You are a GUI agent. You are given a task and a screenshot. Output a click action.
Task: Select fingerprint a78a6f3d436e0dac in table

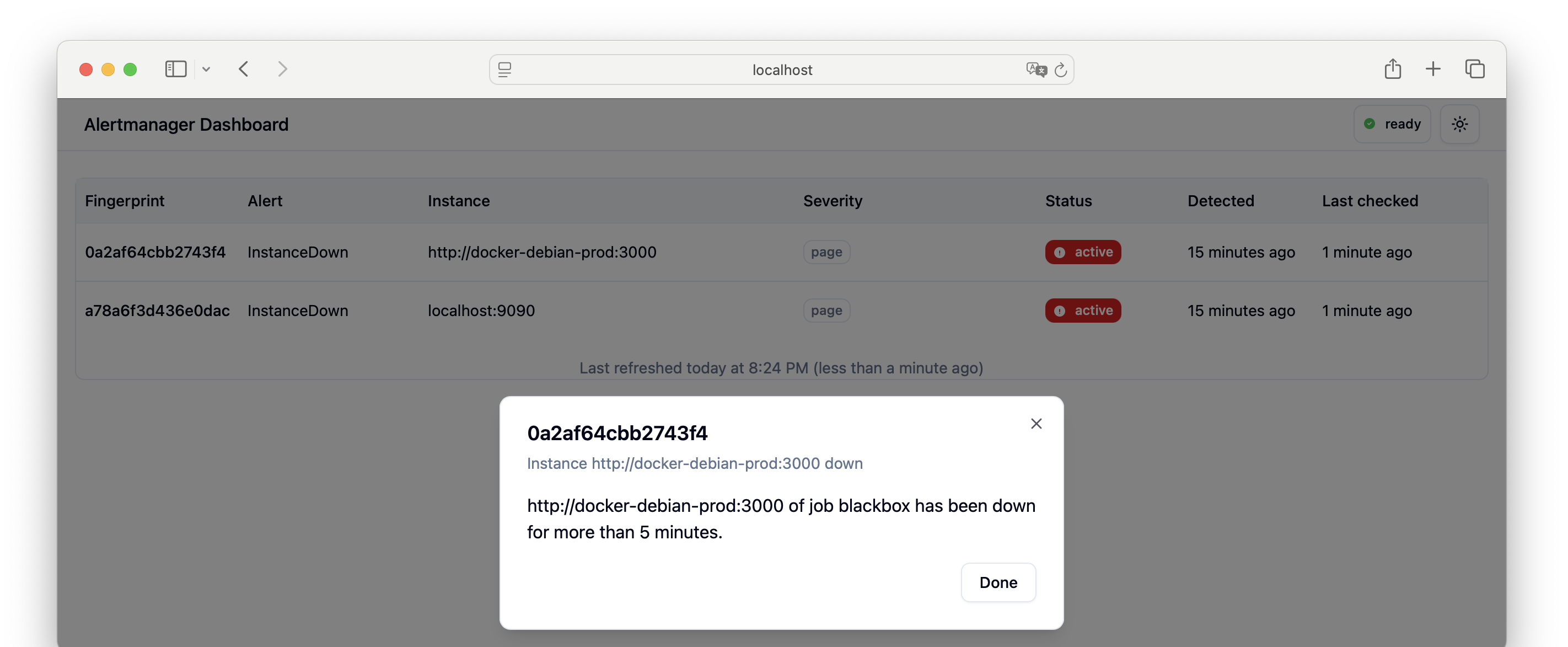click(157, 311)
